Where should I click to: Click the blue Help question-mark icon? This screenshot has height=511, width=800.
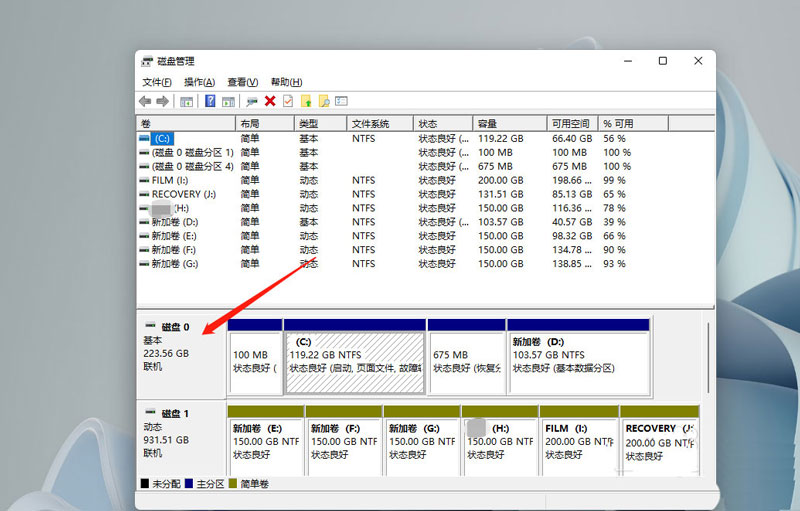click(x=210, y=101)
